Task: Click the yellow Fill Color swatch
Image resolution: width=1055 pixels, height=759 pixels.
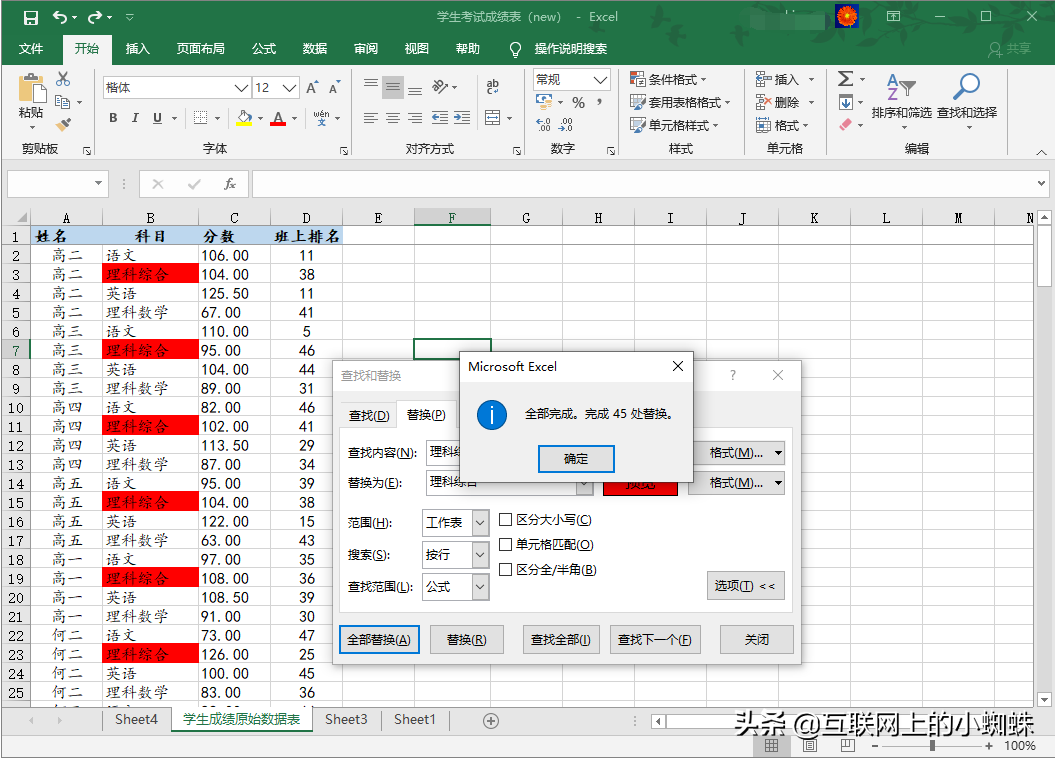Action: click(x=244, y=118)
